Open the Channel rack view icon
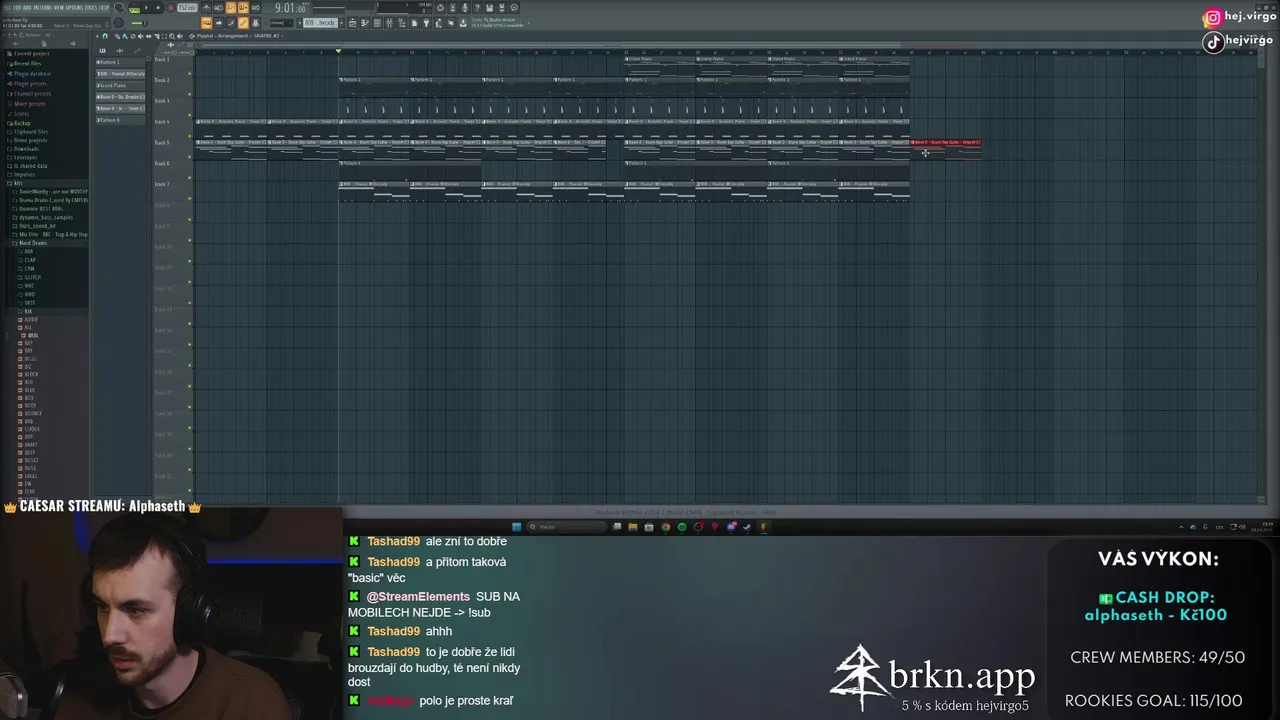The width and height of the screenshot is (1280, 720). point(377,23)
